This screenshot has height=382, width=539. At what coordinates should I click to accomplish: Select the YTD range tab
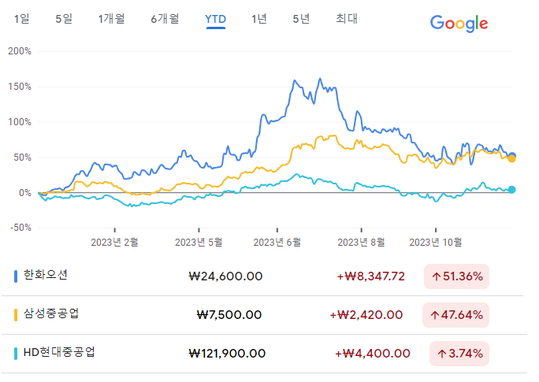tap(216, 19)
